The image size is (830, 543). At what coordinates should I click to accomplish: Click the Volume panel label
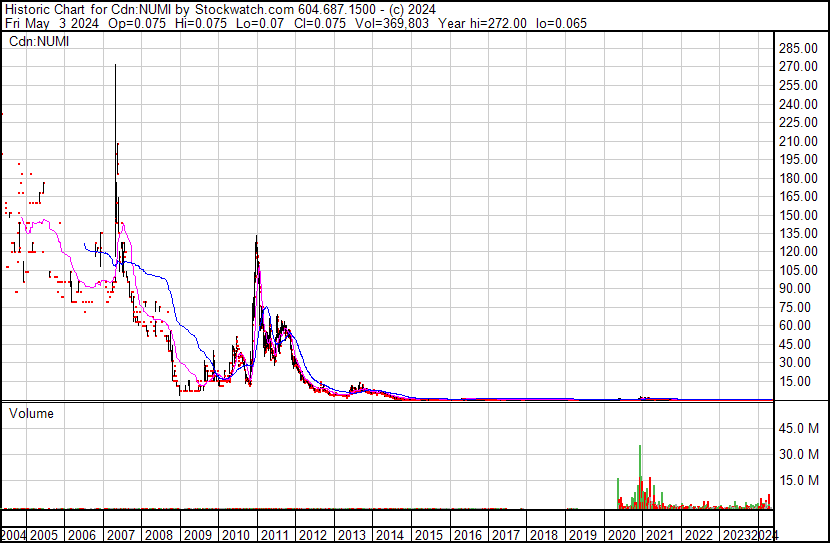[x=32, y=413]
